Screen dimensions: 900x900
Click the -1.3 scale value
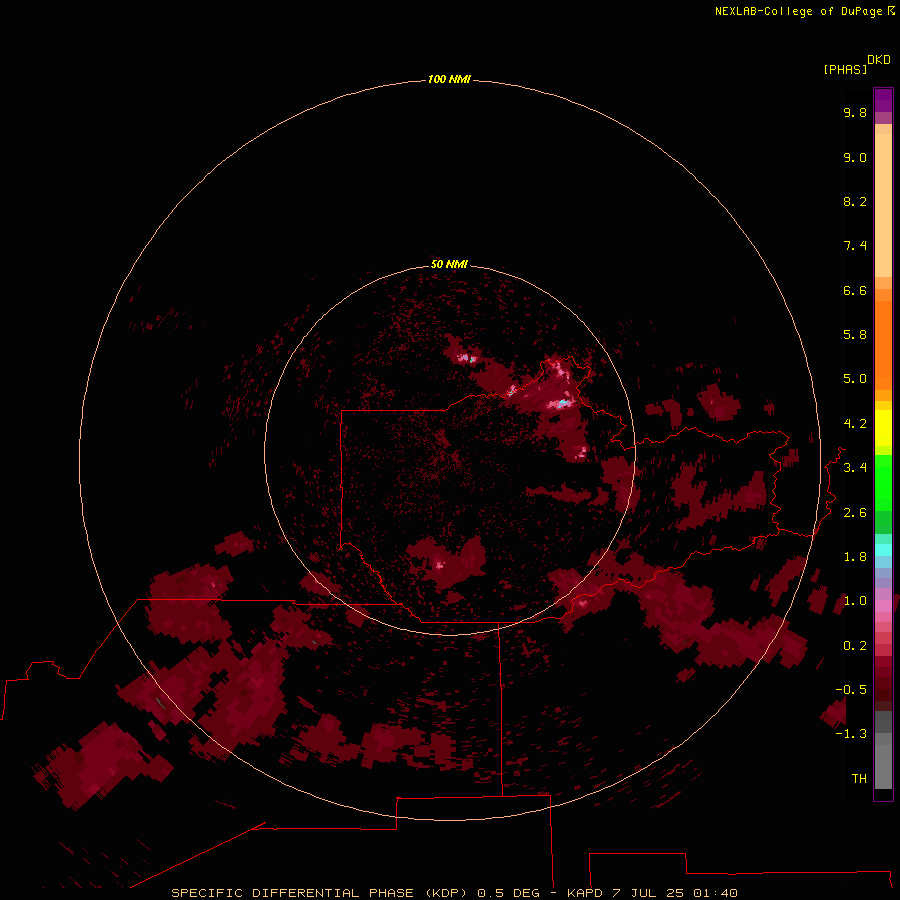click(x=851, y=734)
